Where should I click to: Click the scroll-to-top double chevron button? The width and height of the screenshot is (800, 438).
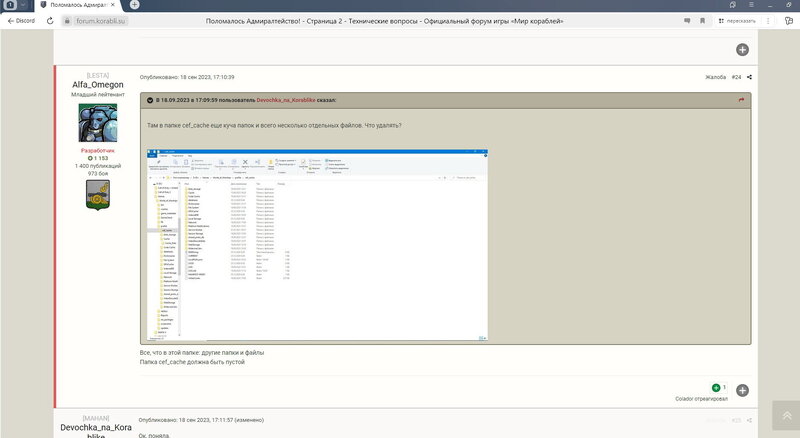[786, 416]
